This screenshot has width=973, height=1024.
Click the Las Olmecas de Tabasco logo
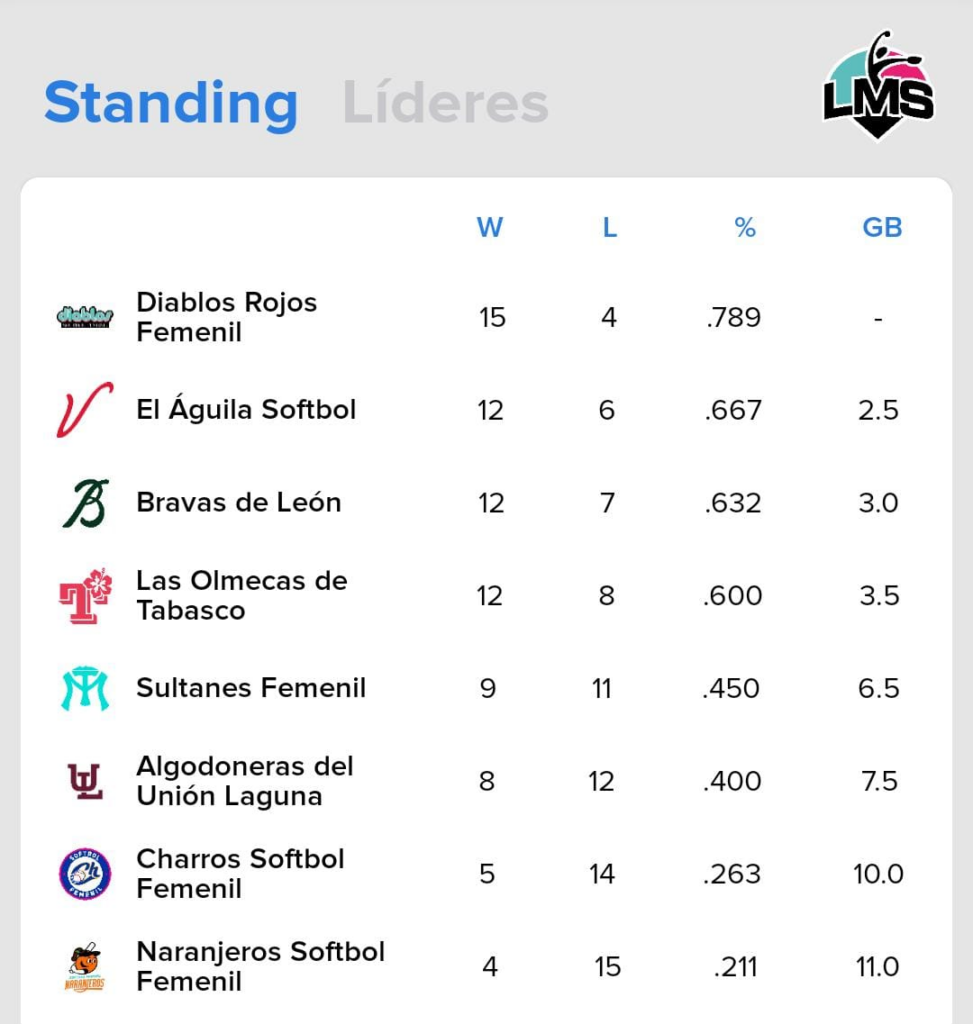(x=85, y=596)
